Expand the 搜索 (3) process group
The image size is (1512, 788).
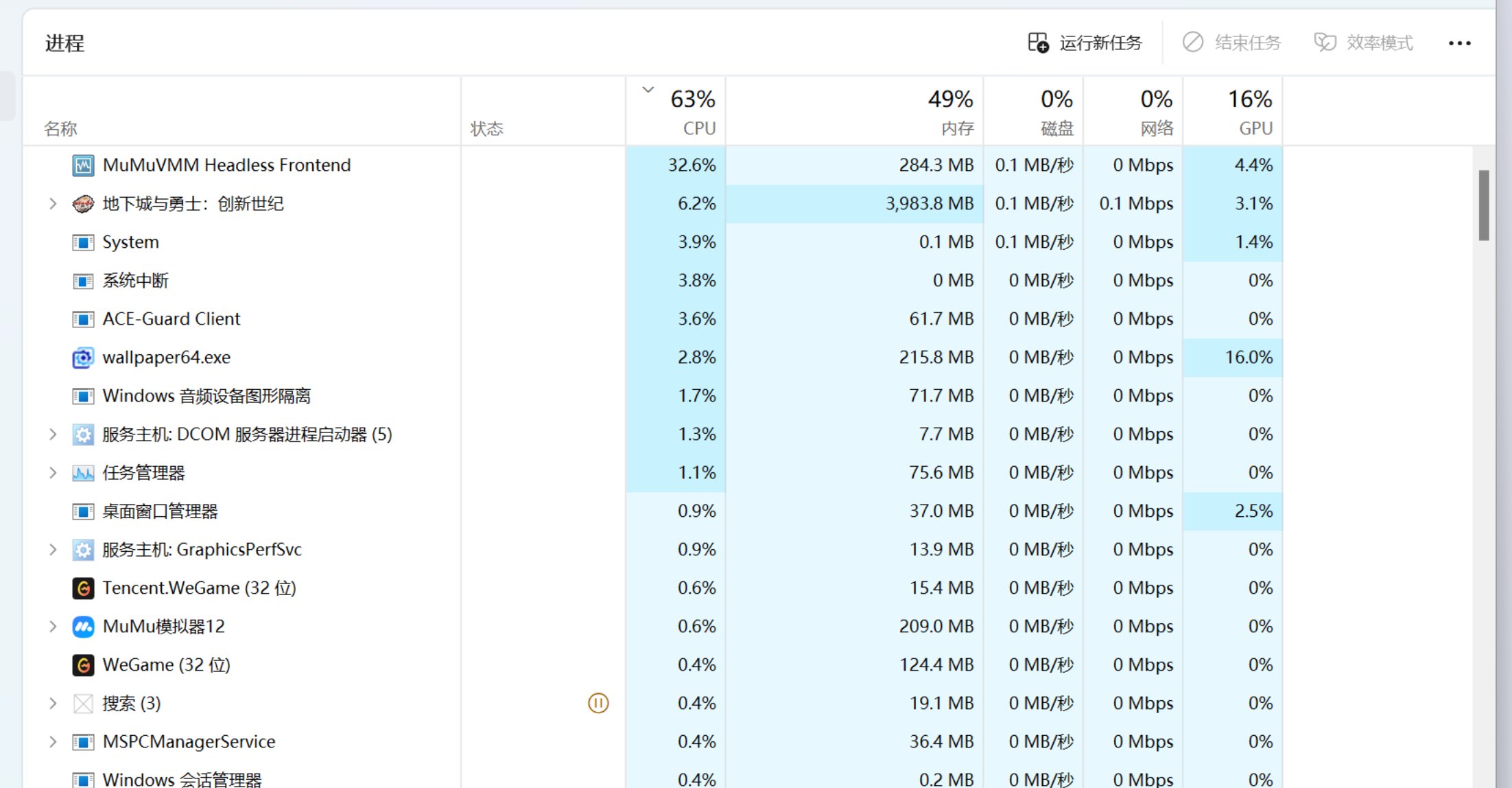(53, 704)
